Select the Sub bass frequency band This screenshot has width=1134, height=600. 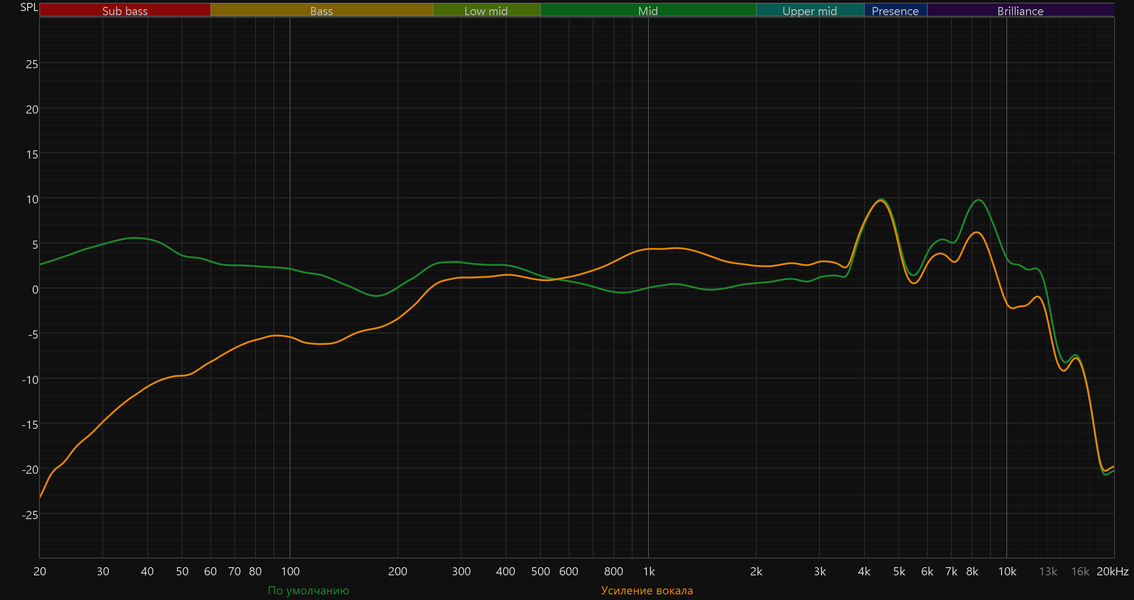(125, 11)
